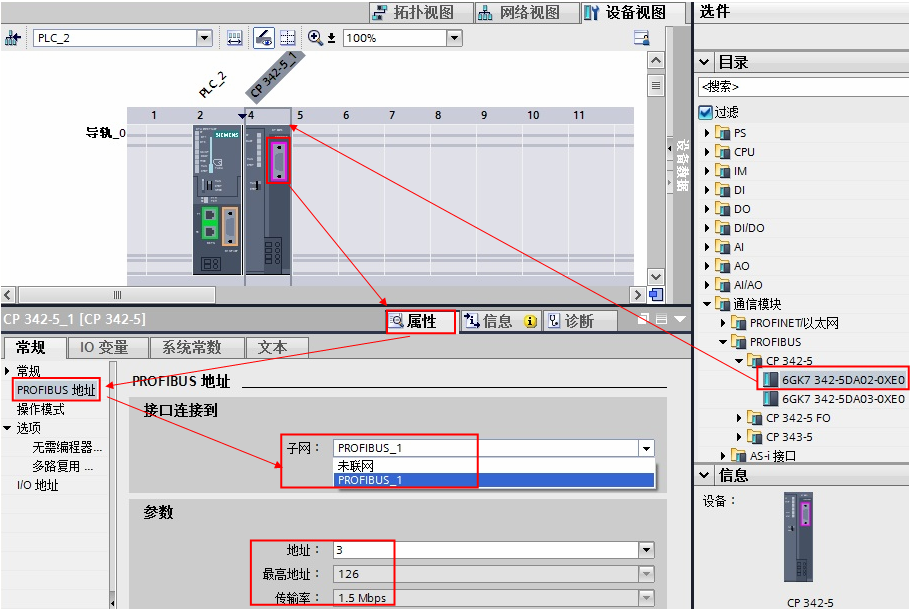
Task: Select PROFIBUS 地址 in the navigation tree
Action: tap(56, 390)
